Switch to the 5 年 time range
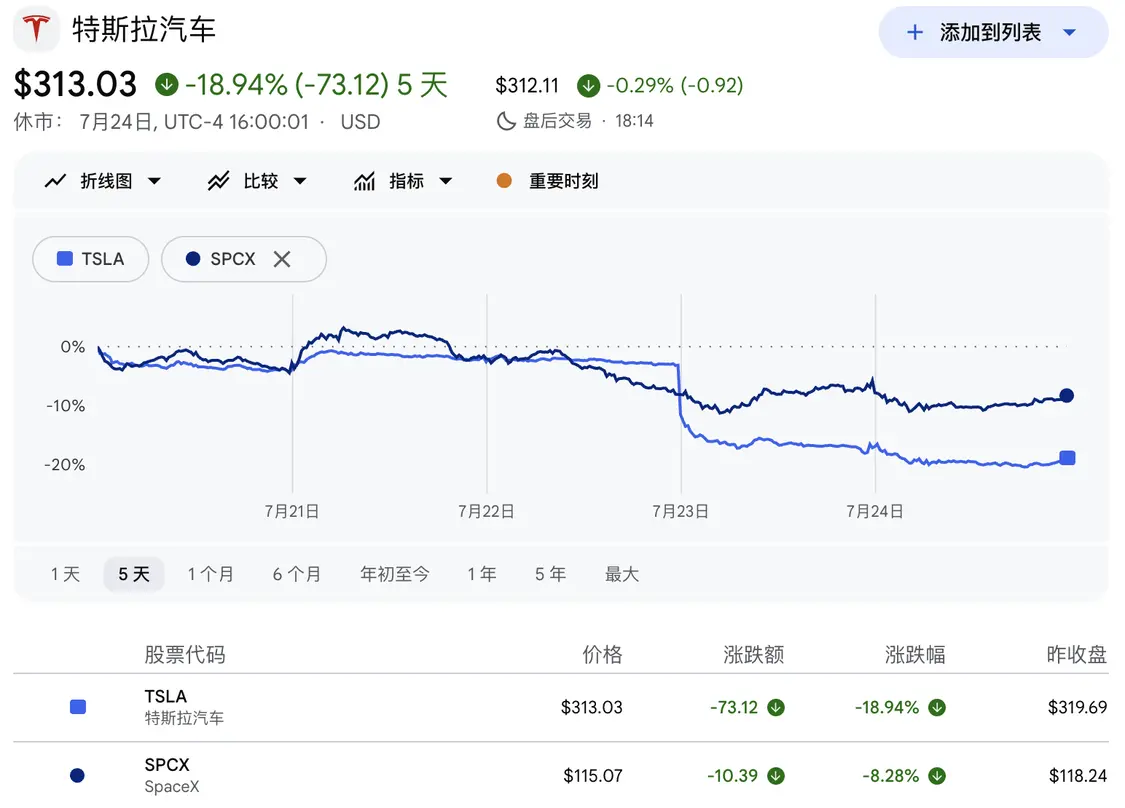The height and width of the screenshot is (808, 1125). click(x=550, y=574)
